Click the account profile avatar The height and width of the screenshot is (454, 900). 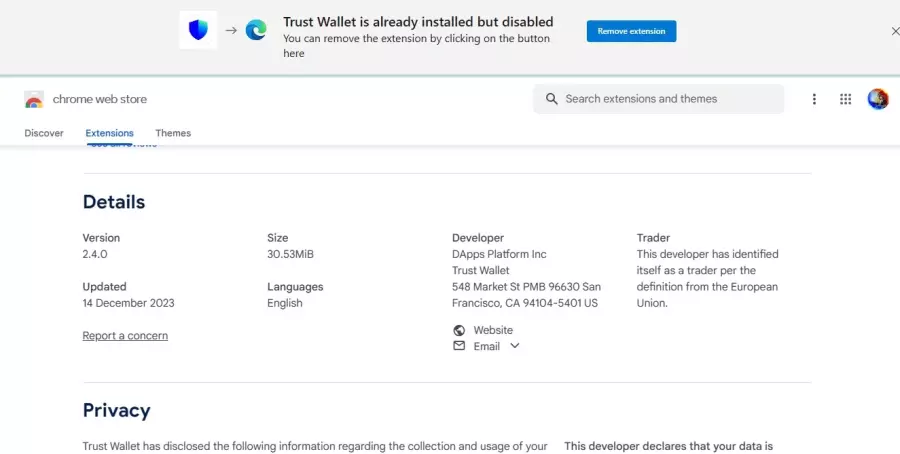878,99
